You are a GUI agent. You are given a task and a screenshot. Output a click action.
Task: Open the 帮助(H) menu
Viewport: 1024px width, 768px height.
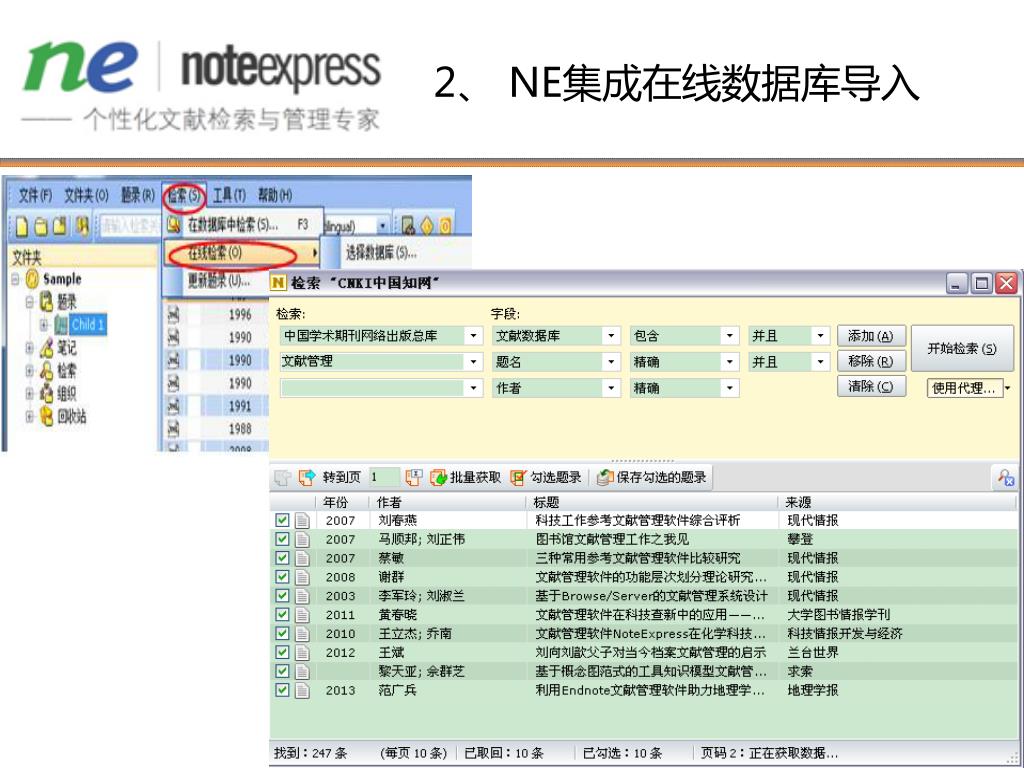pyautogui.click(x=274, y=195)
